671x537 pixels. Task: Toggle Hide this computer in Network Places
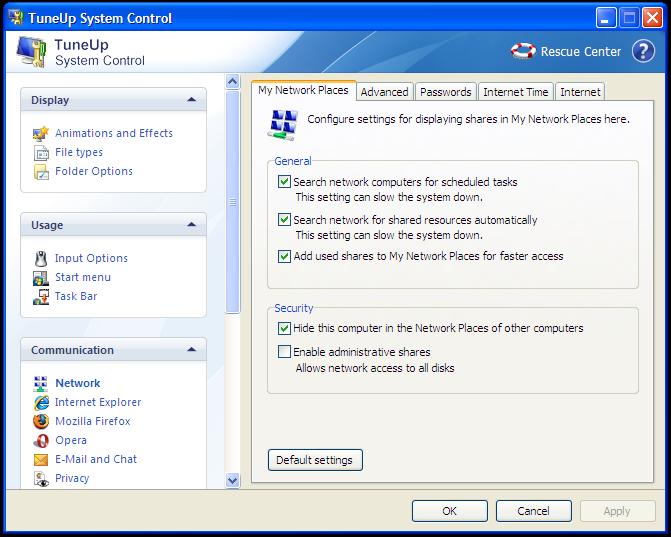click(285, 328)
